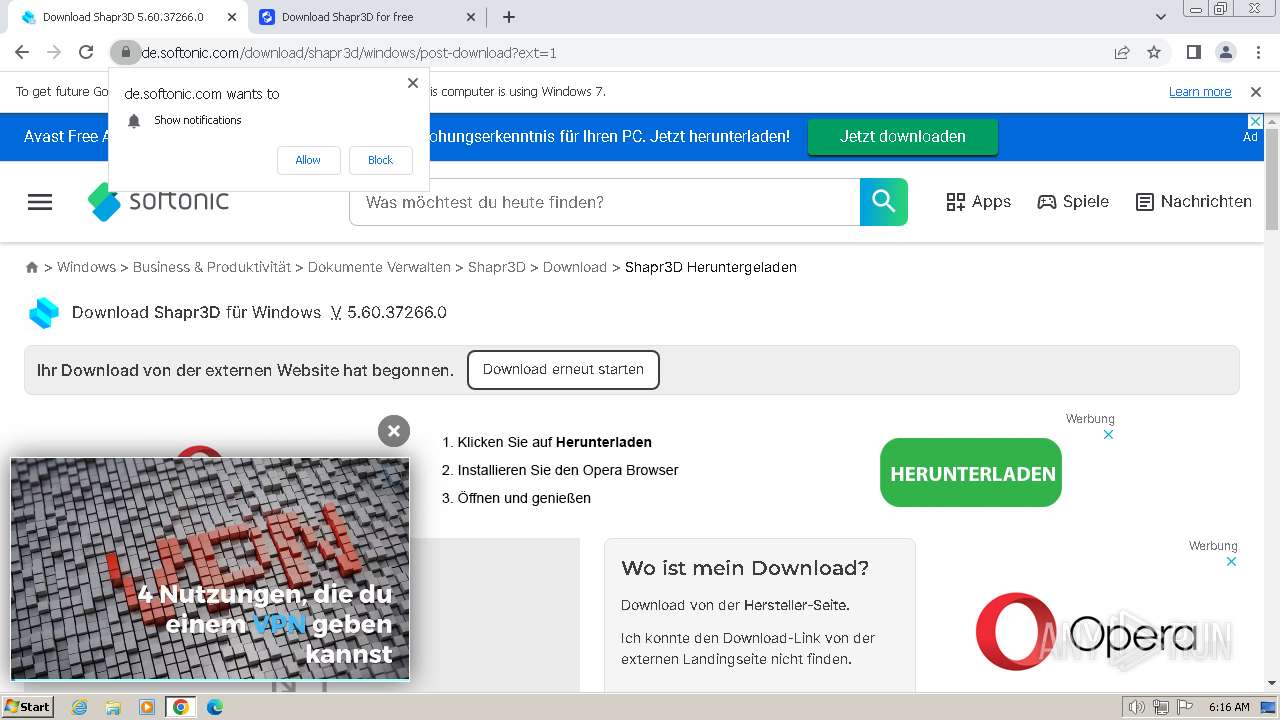The image size is (1280, 720).
Task: Click the lock site info icon
Action: coord(124,53)
